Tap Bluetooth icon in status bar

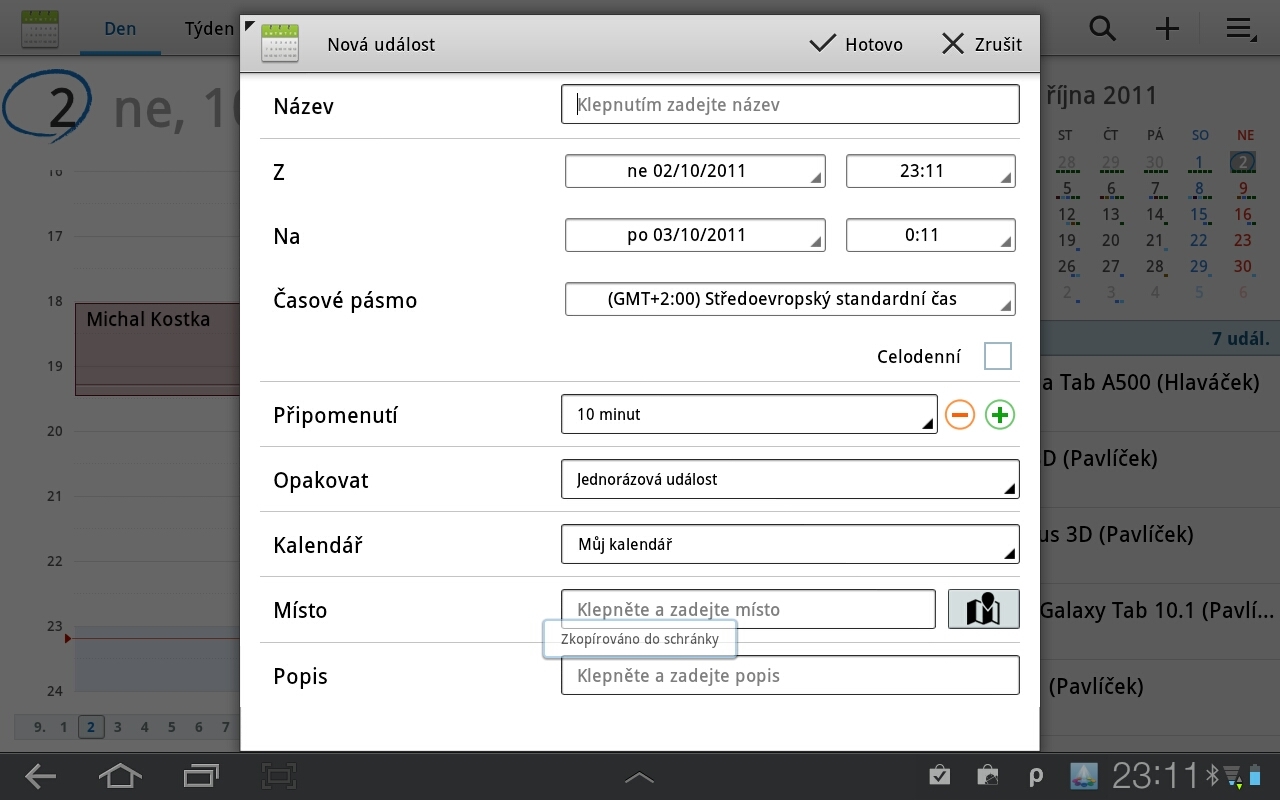[1213, 776]
